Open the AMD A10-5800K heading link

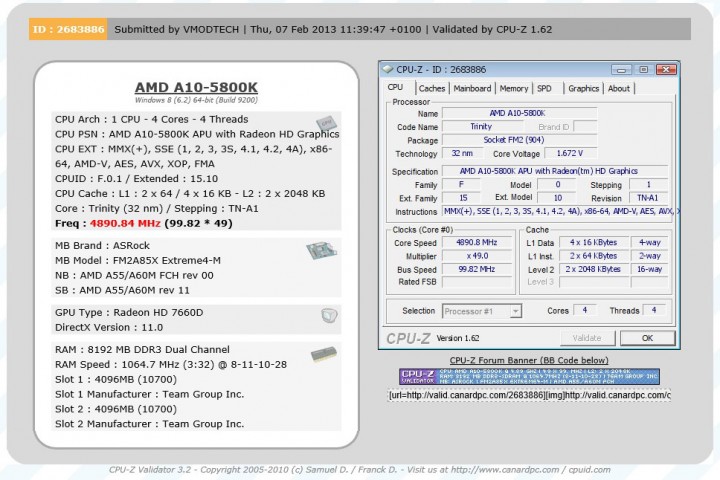196,87
